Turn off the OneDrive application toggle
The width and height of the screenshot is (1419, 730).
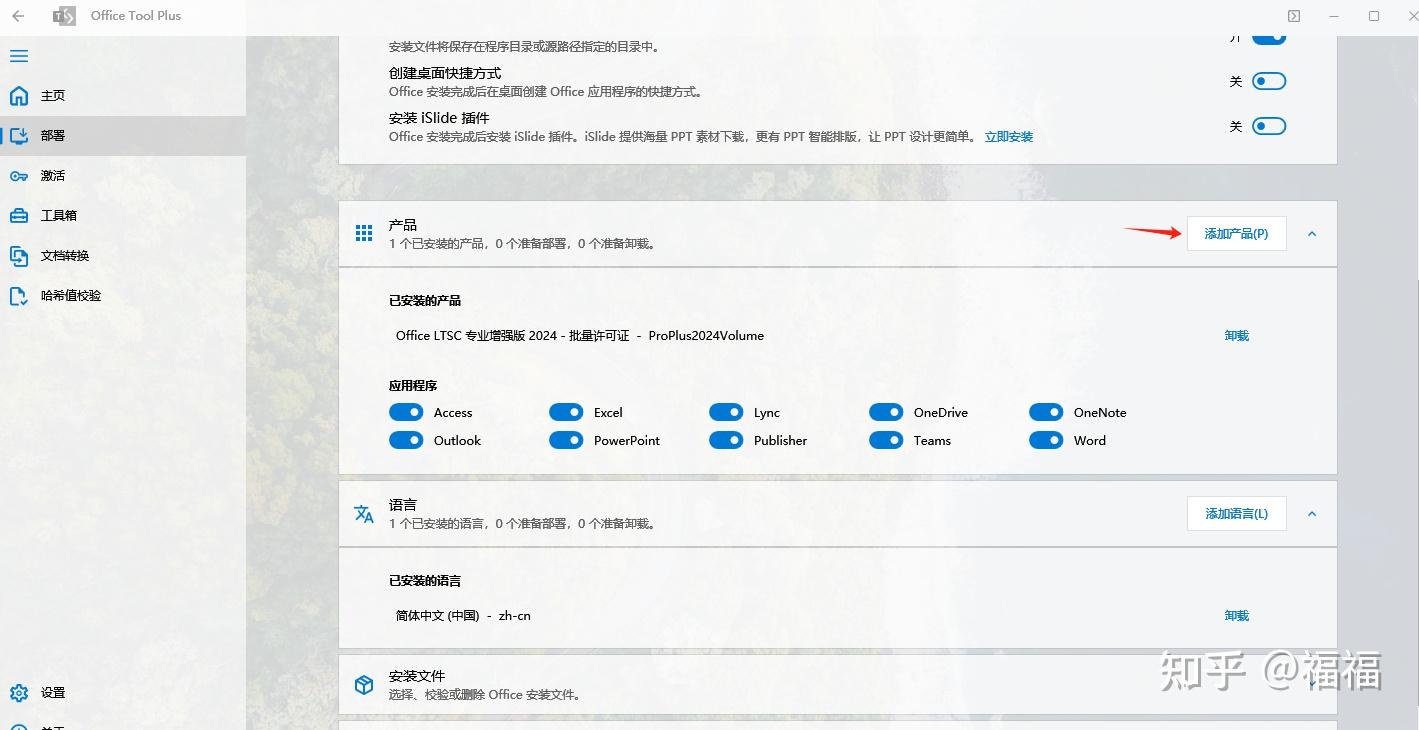886,411
